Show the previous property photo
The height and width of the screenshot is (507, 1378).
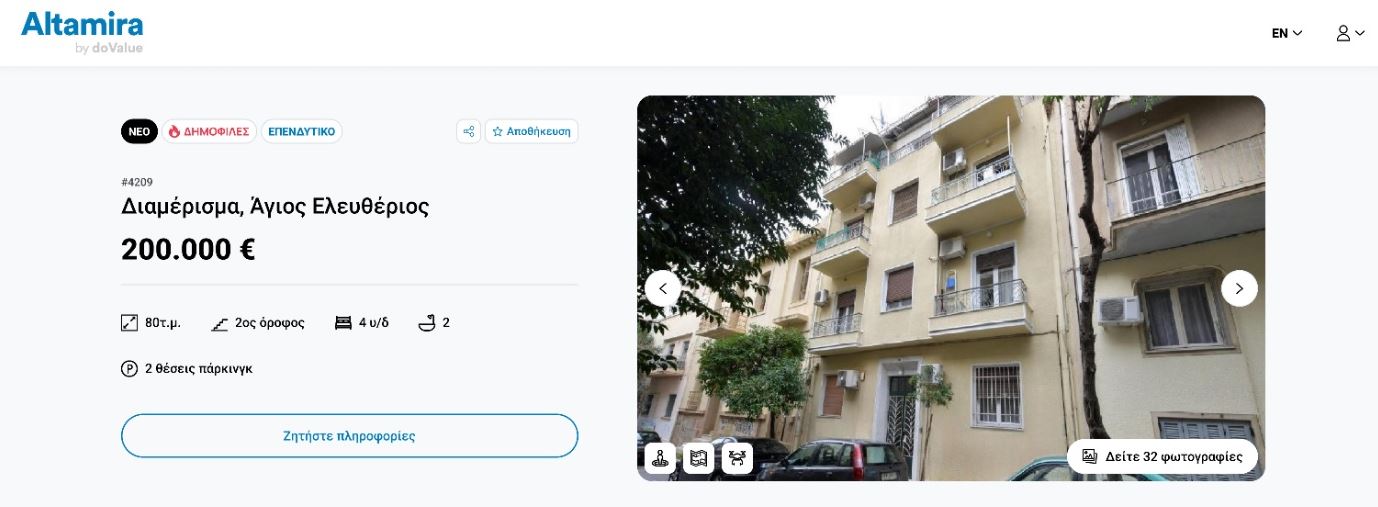pyautogui.click(x=662, y=288)
